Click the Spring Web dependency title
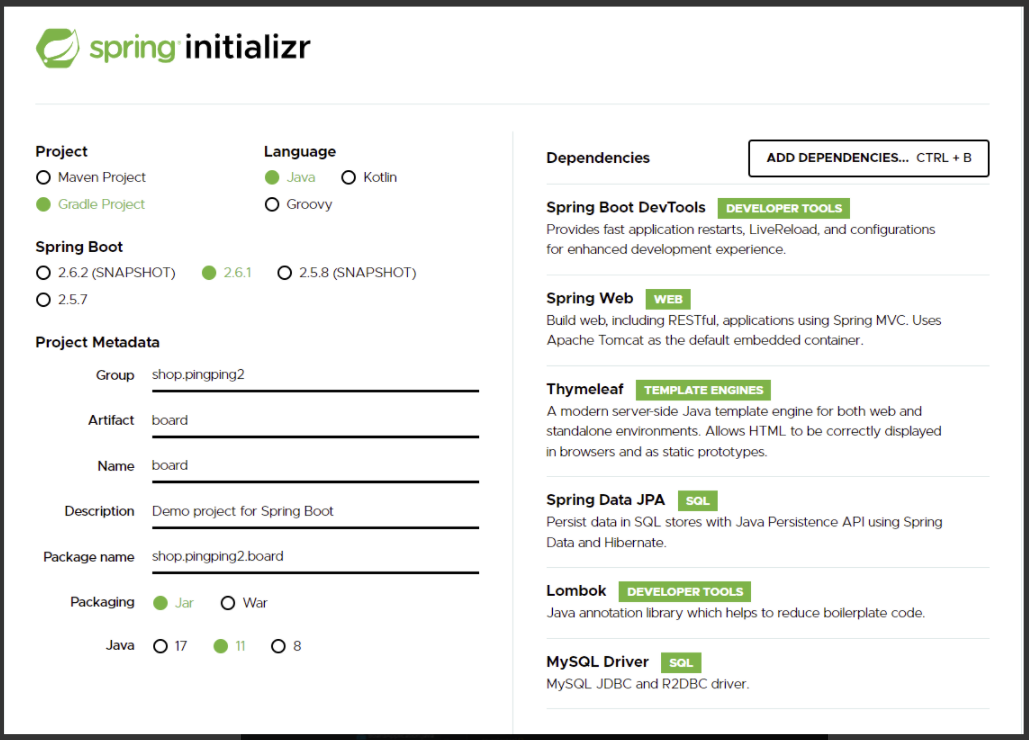The height and width of the screenshot is (740, 1029). click(x=589, y=298)
